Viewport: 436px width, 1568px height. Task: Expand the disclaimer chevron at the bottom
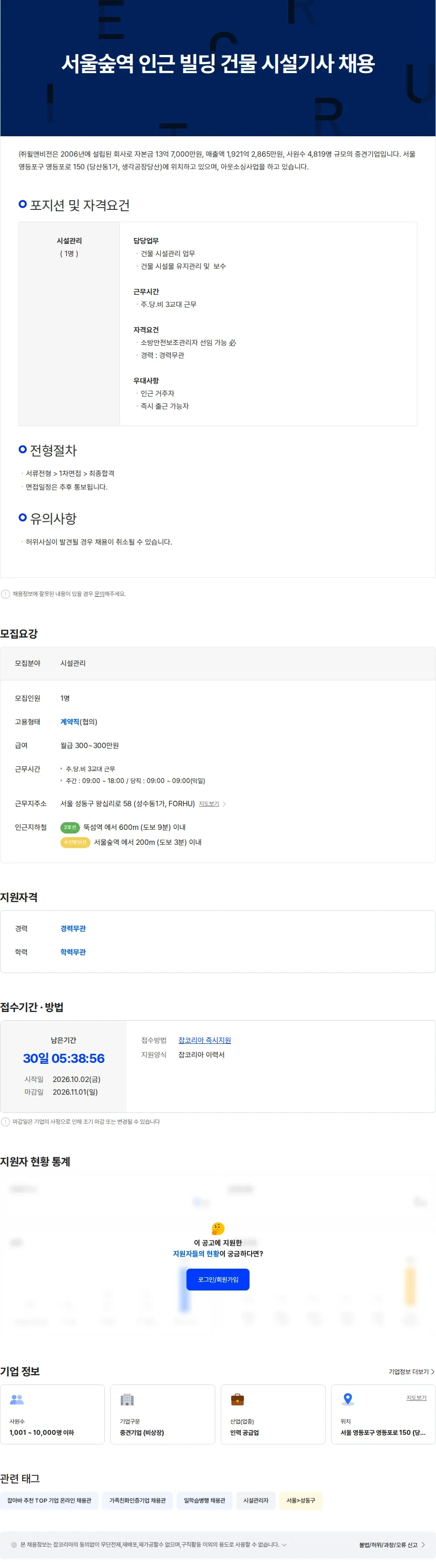284,1544
